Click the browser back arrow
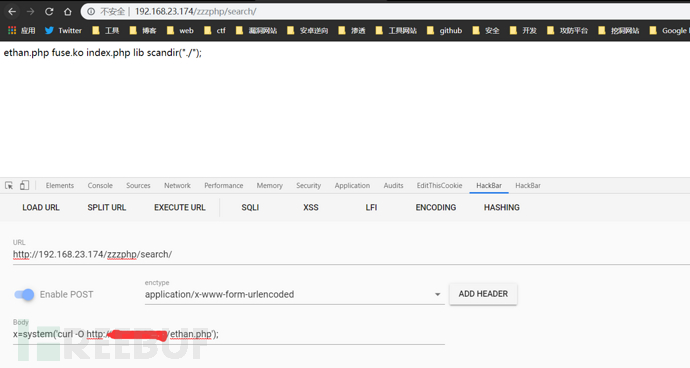 point(12,11)
